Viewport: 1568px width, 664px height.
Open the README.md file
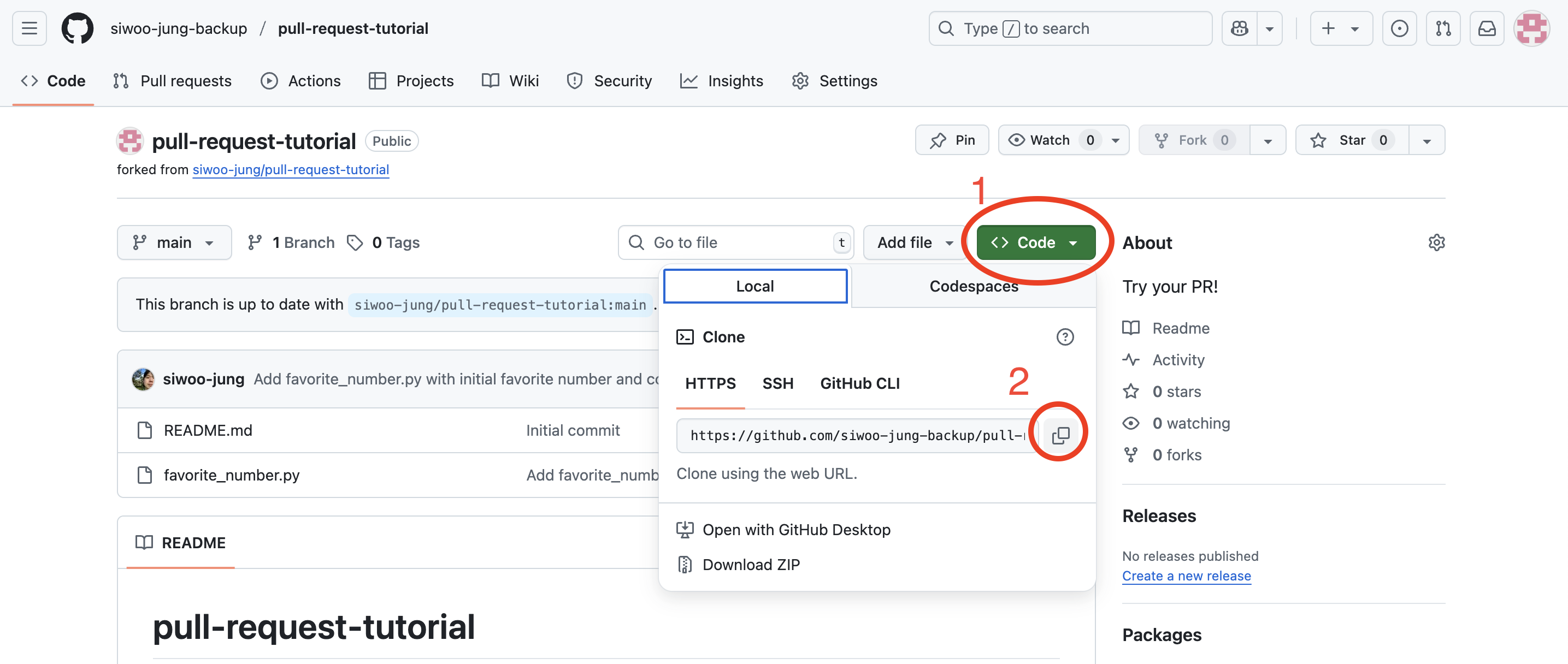tap(208, 430)
